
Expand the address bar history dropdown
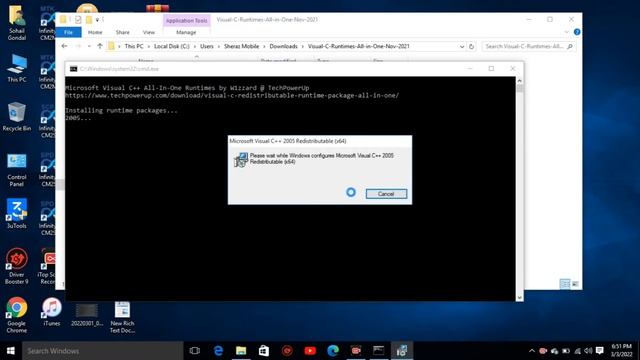coord(462,47)
